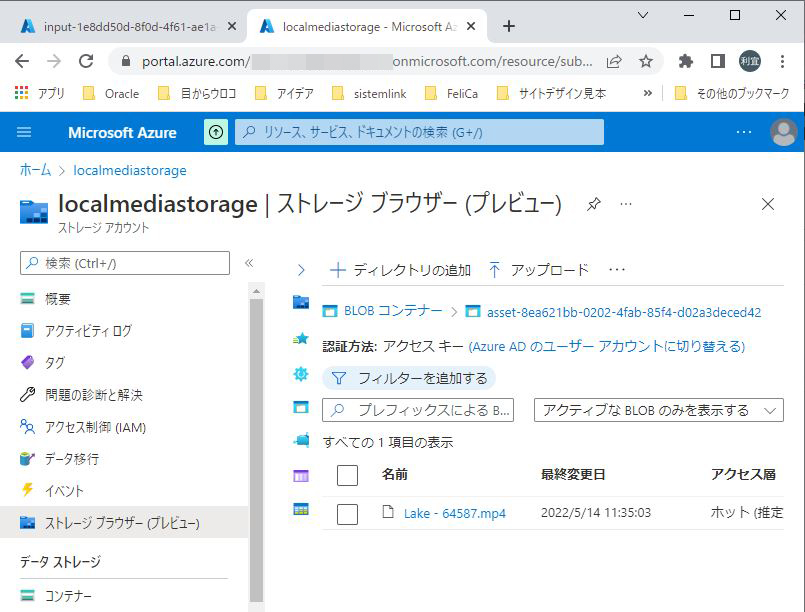Focus the left menu 検索 search box
The image size is (805, 612).
pyautogui.click(x=125, y=263)
